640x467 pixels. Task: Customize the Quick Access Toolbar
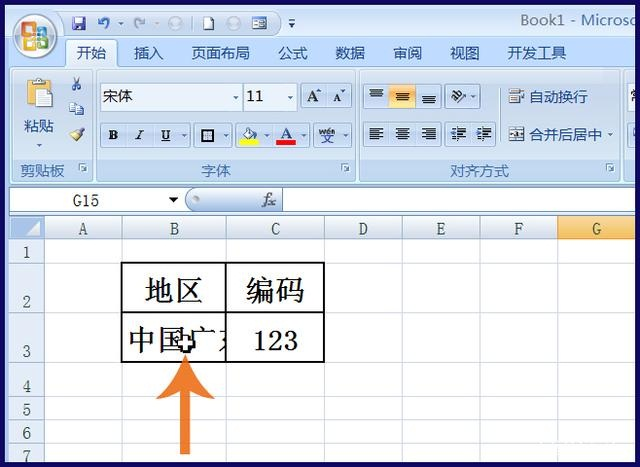click(291, 24)
